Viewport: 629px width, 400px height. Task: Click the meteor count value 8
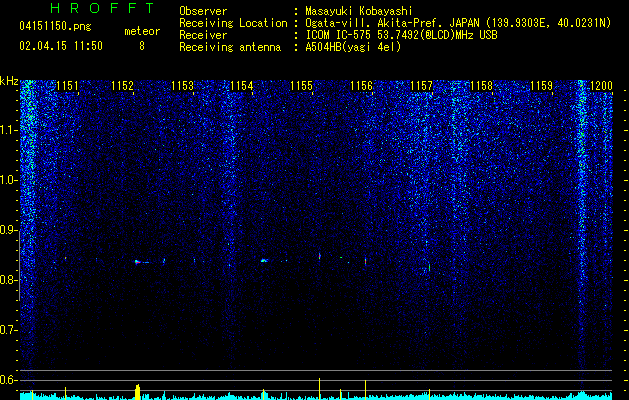point(142,46)
